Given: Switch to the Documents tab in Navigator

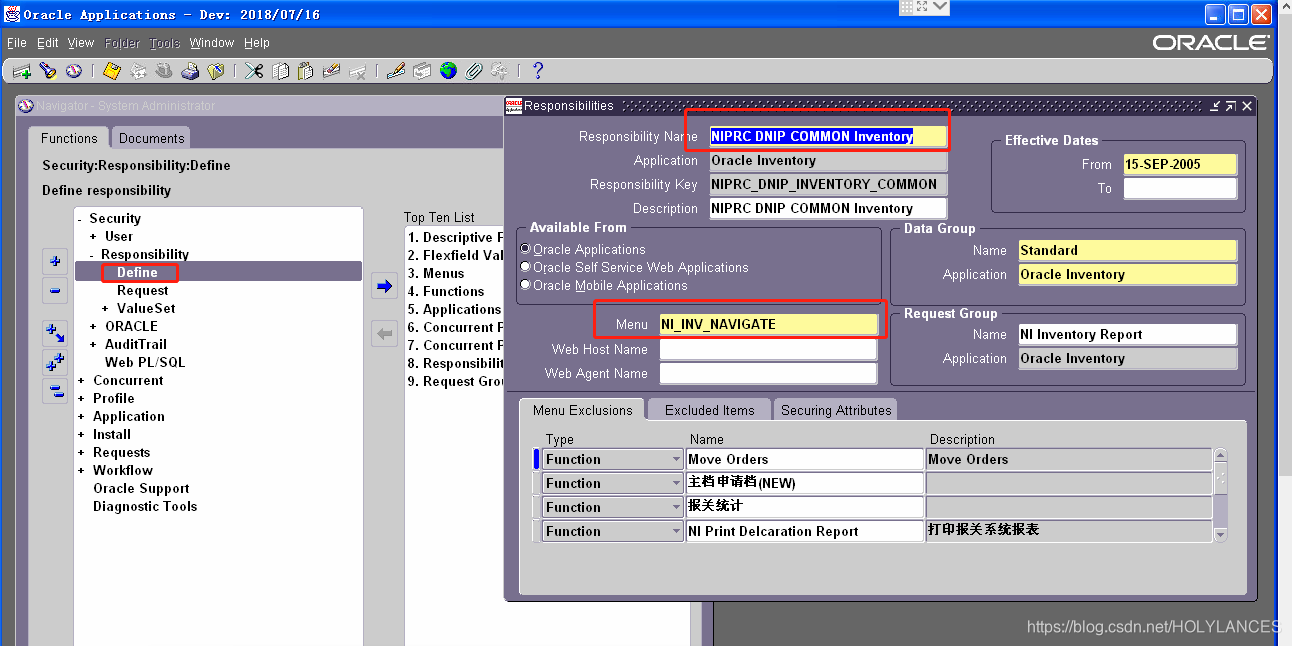Looking at the screenshot, I should 151,138.
